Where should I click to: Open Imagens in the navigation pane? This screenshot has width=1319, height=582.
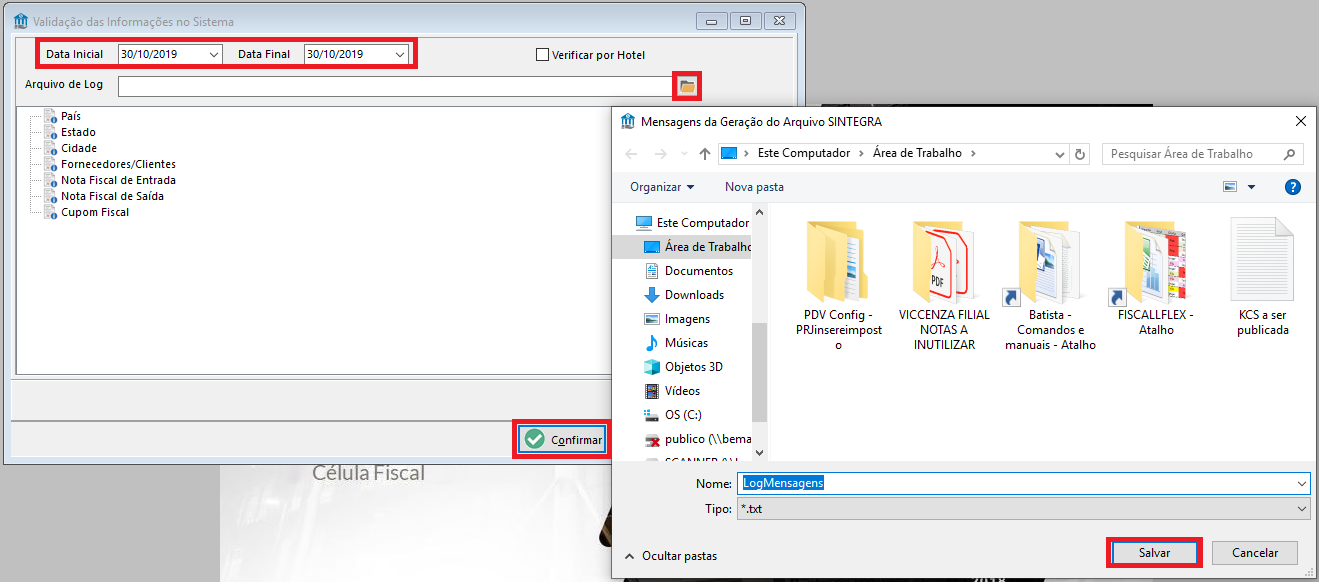[687, 319]
